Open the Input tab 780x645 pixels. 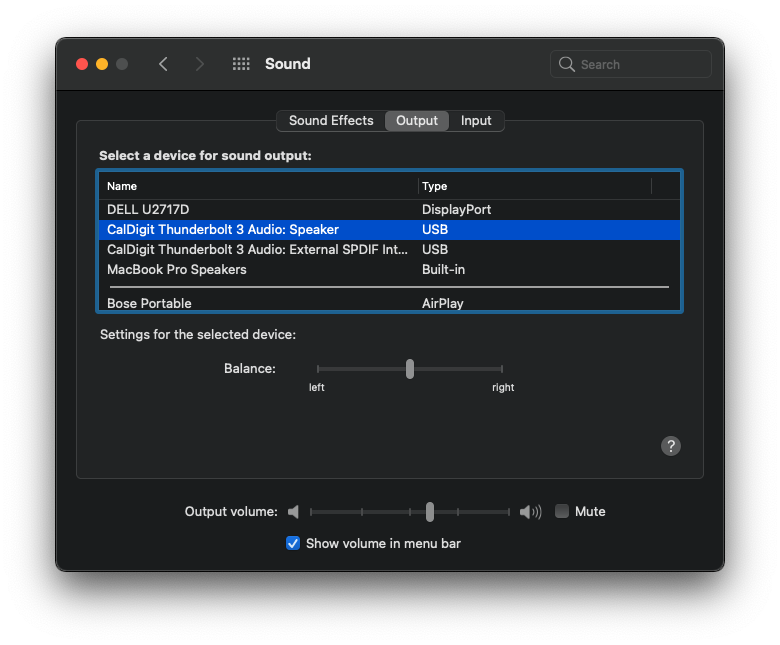(x=476, y=120)
